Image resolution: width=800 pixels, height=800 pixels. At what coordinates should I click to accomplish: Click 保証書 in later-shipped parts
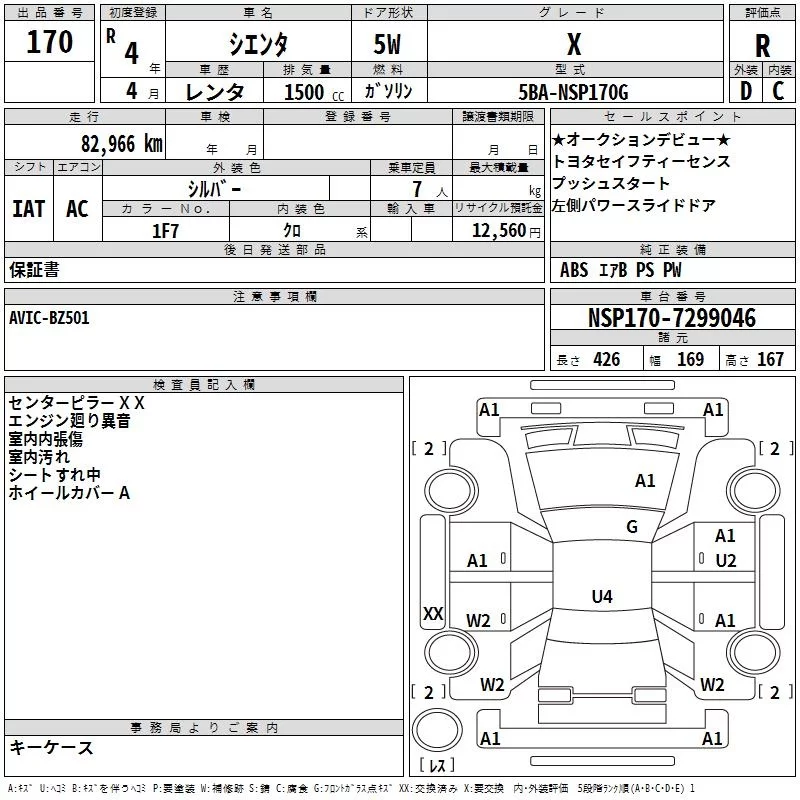coord(34,270)
